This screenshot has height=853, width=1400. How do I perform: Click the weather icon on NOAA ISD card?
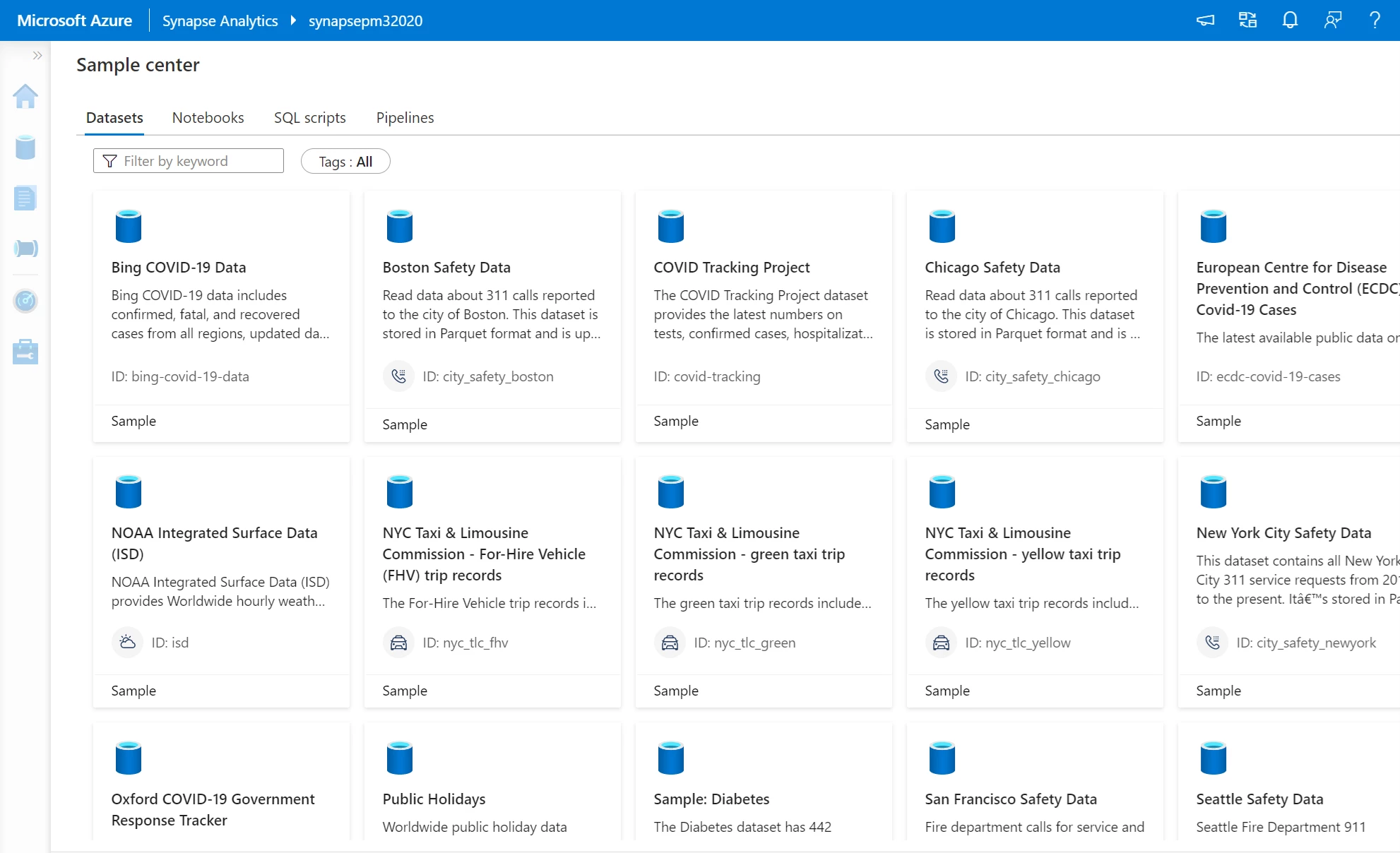click(128, 643)
